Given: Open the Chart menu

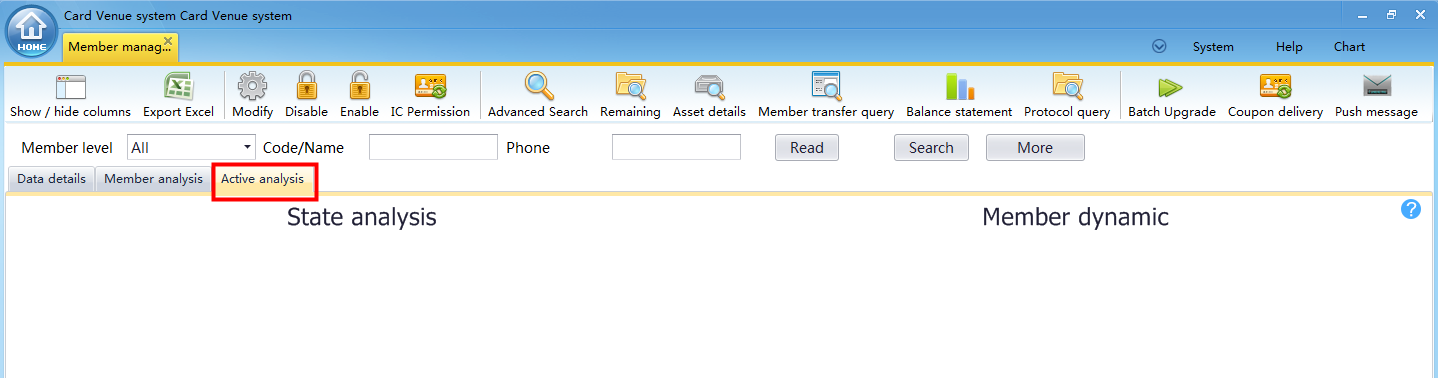Looking at the screenshot, I should click(x=1349, y=47).
